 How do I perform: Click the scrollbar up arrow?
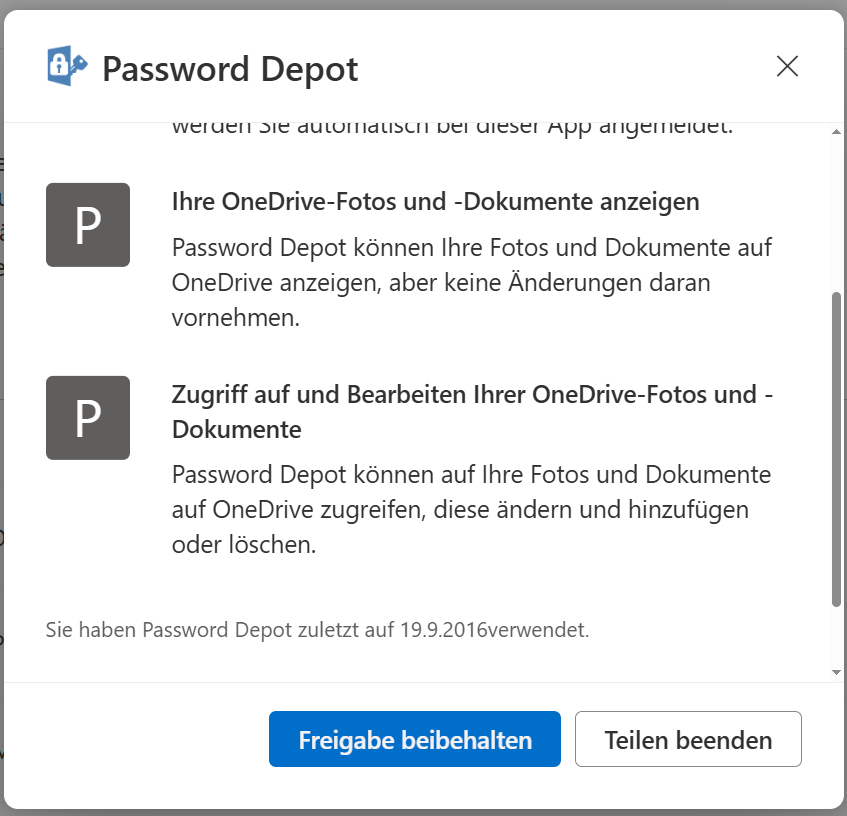pyautogui.click(x=836, y=132)
